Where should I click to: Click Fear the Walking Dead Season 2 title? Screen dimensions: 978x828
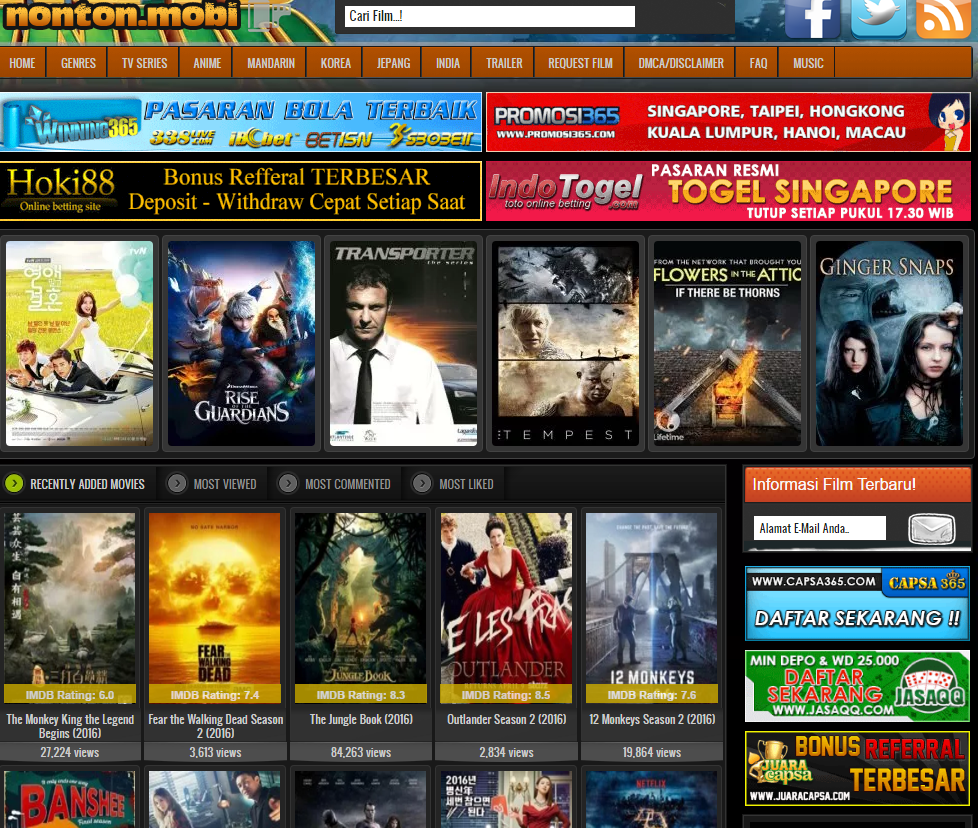pos(215,726)
